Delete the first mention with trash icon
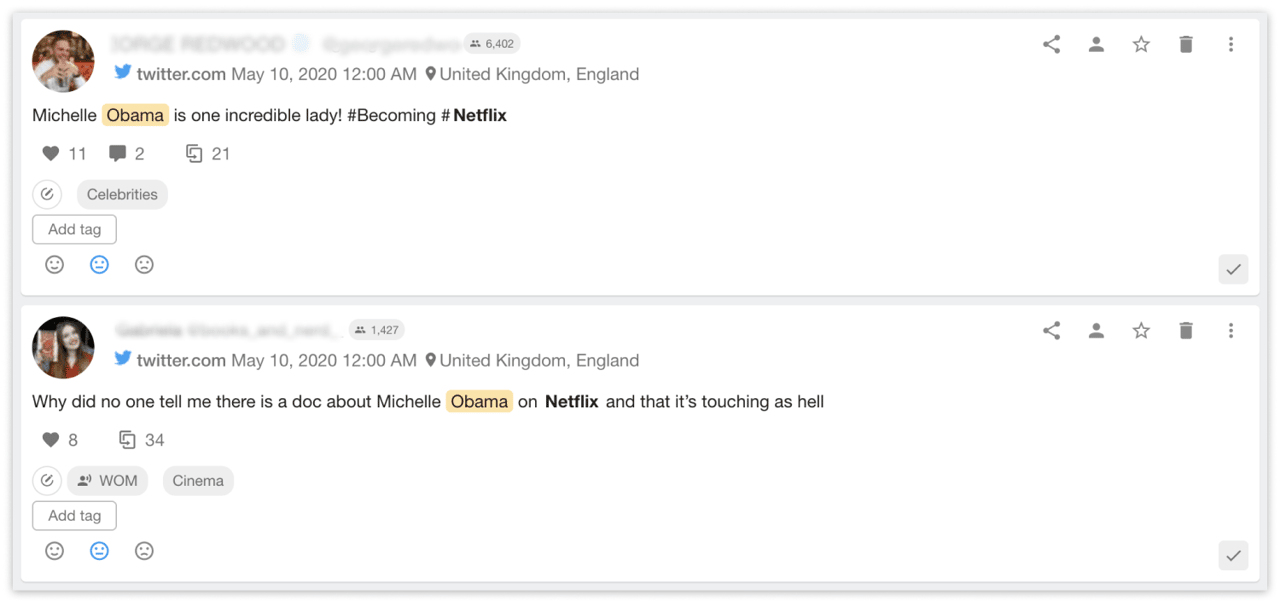1280x606 pixels. [1186, 44]
